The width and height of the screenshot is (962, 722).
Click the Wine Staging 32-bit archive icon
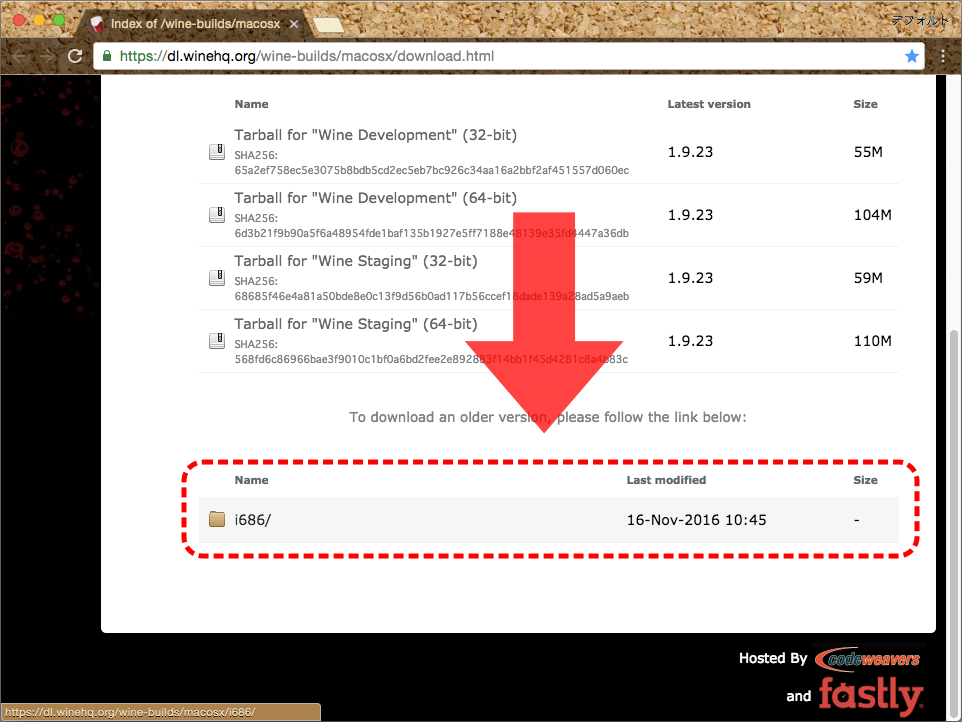pyautogui.click(x=217, y=278)
